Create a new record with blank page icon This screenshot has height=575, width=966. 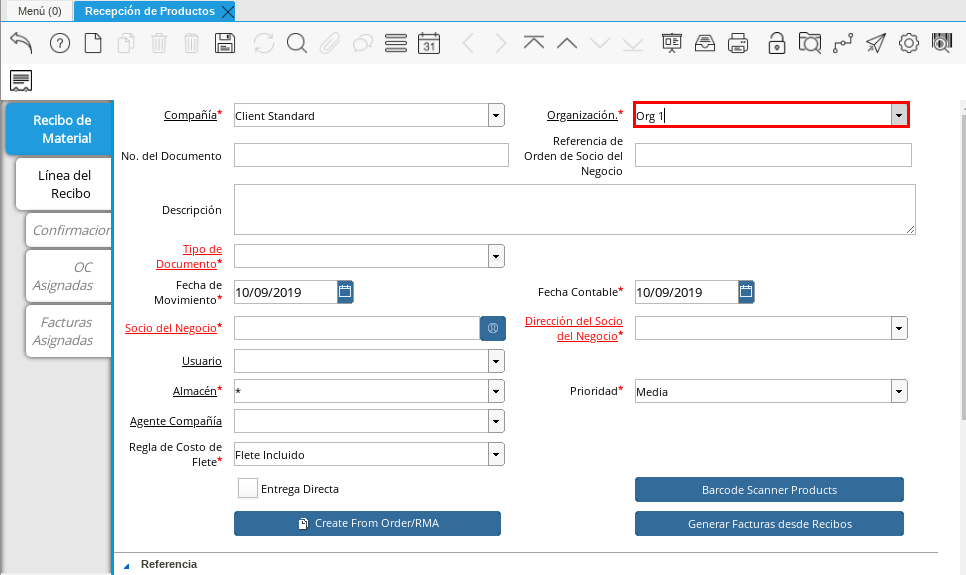pyautogui.click(x=93, y=43)
